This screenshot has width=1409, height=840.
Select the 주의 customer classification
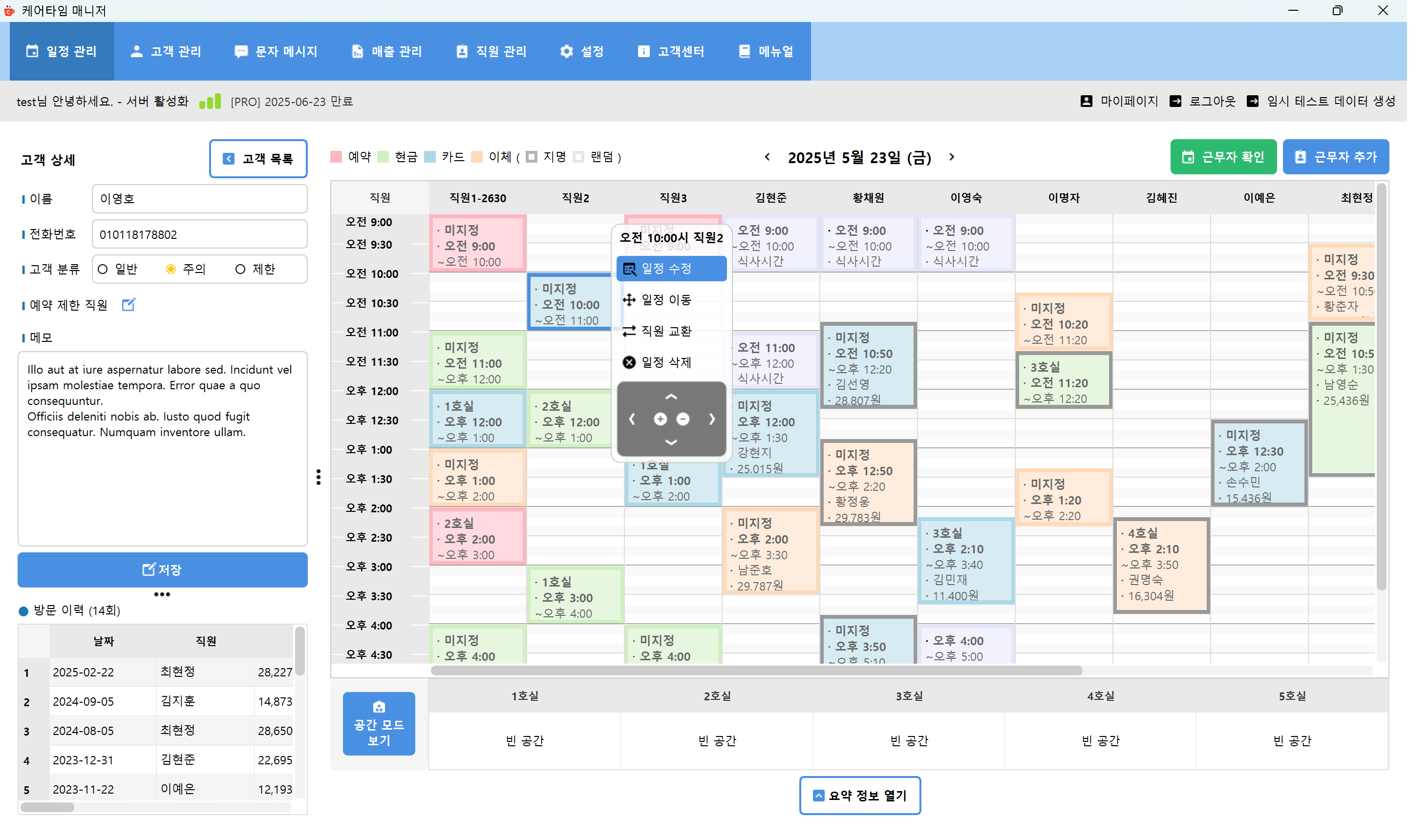(x=171, y=269)
